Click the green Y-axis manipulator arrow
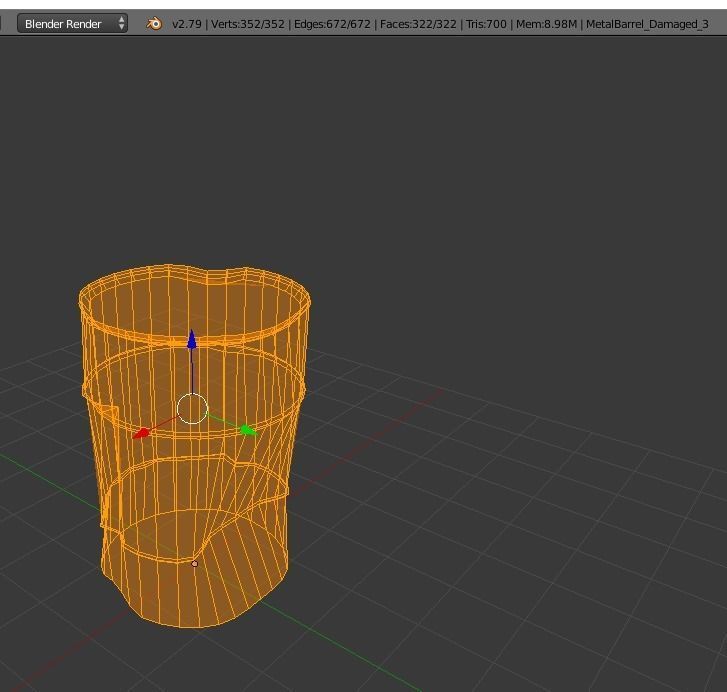727x692 pixels. pyautogui.click(x=248, y=431)
